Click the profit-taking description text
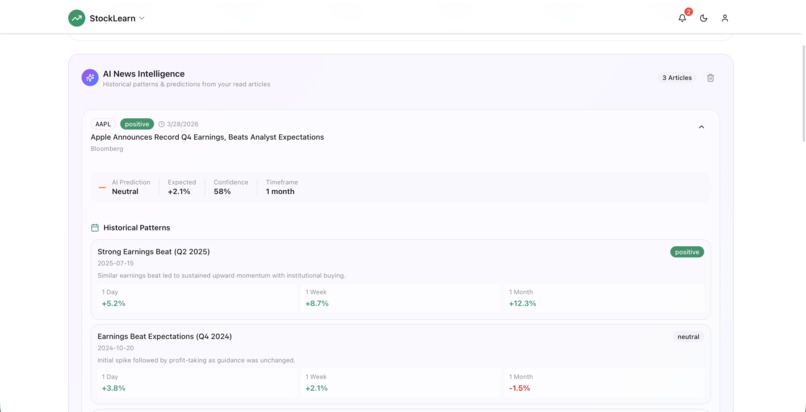806x412 pixels. (x=196, y=361)
